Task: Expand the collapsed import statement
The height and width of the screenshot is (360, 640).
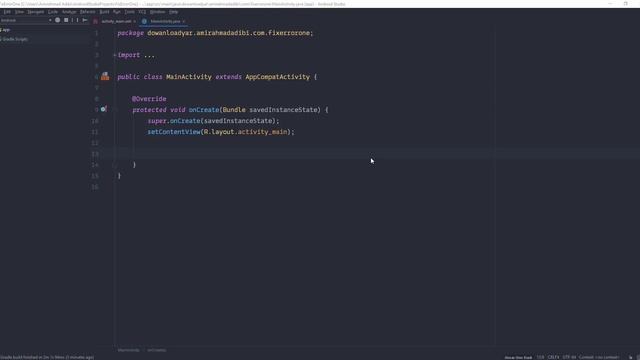Action: tap(115, 55)
